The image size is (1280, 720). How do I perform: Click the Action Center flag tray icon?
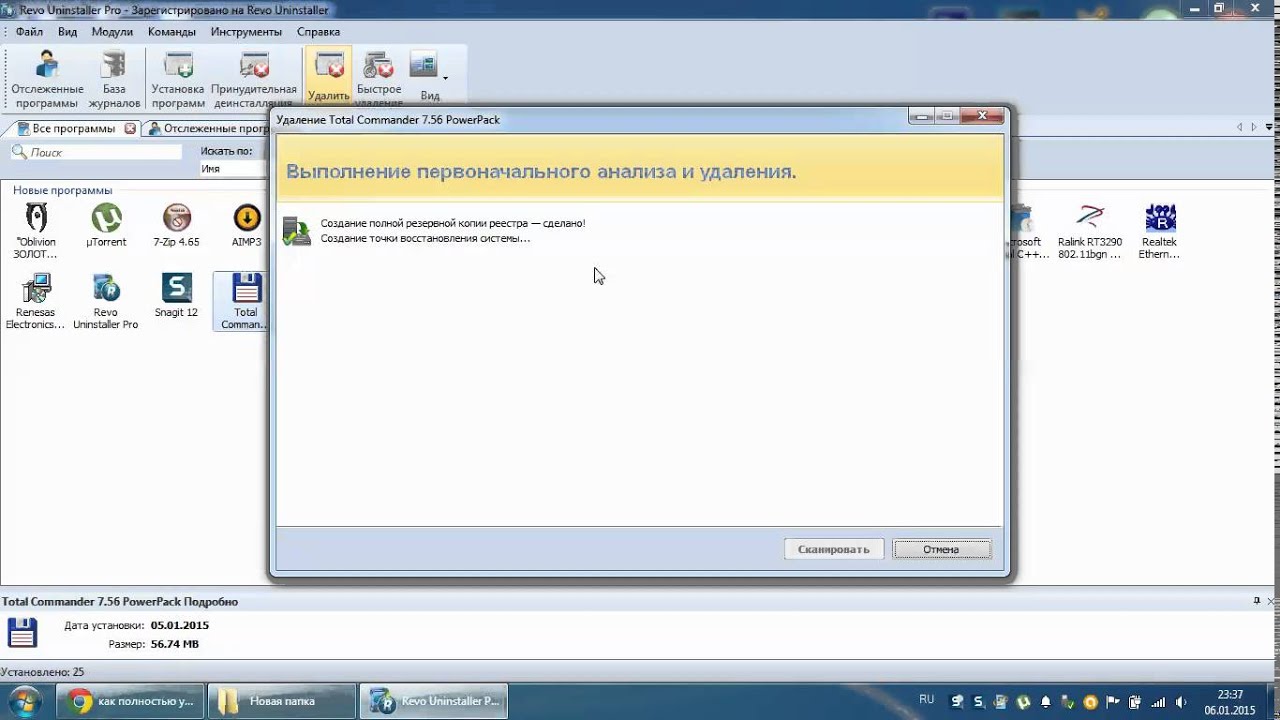[1113, 702]
